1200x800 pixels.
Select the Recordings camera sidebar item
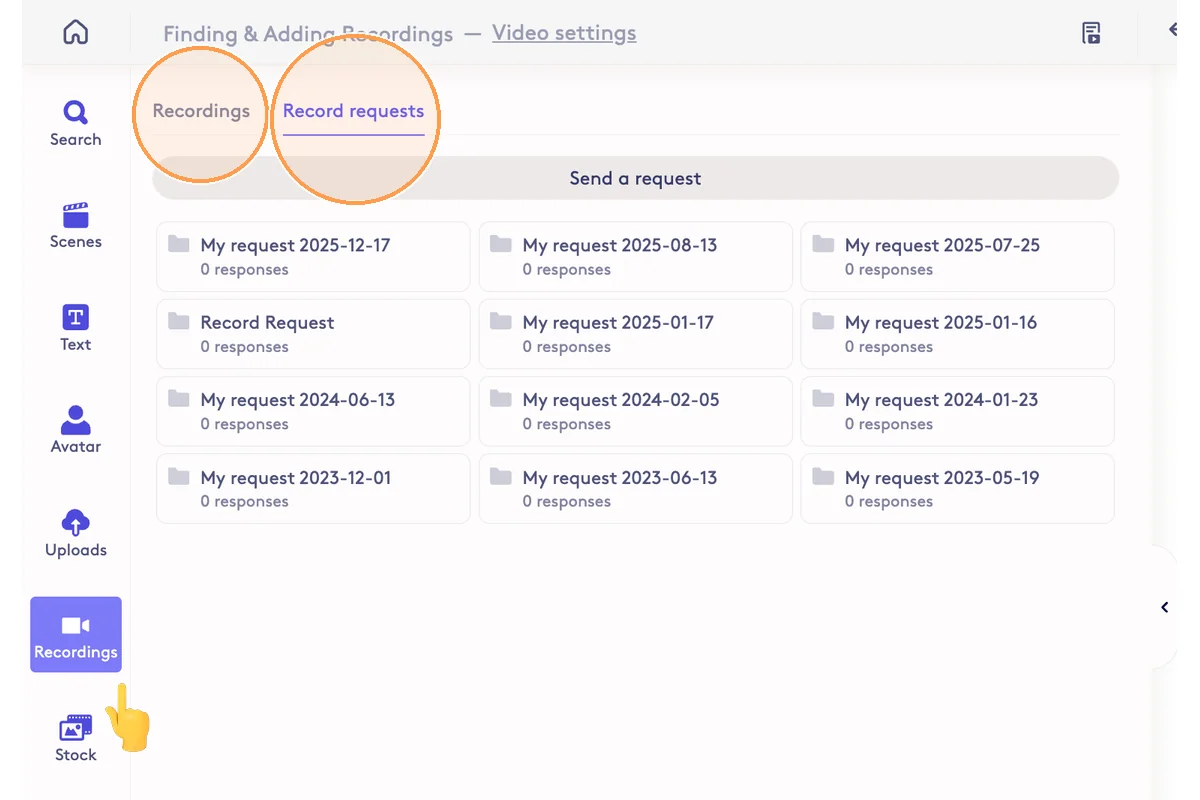click(76, 636)
